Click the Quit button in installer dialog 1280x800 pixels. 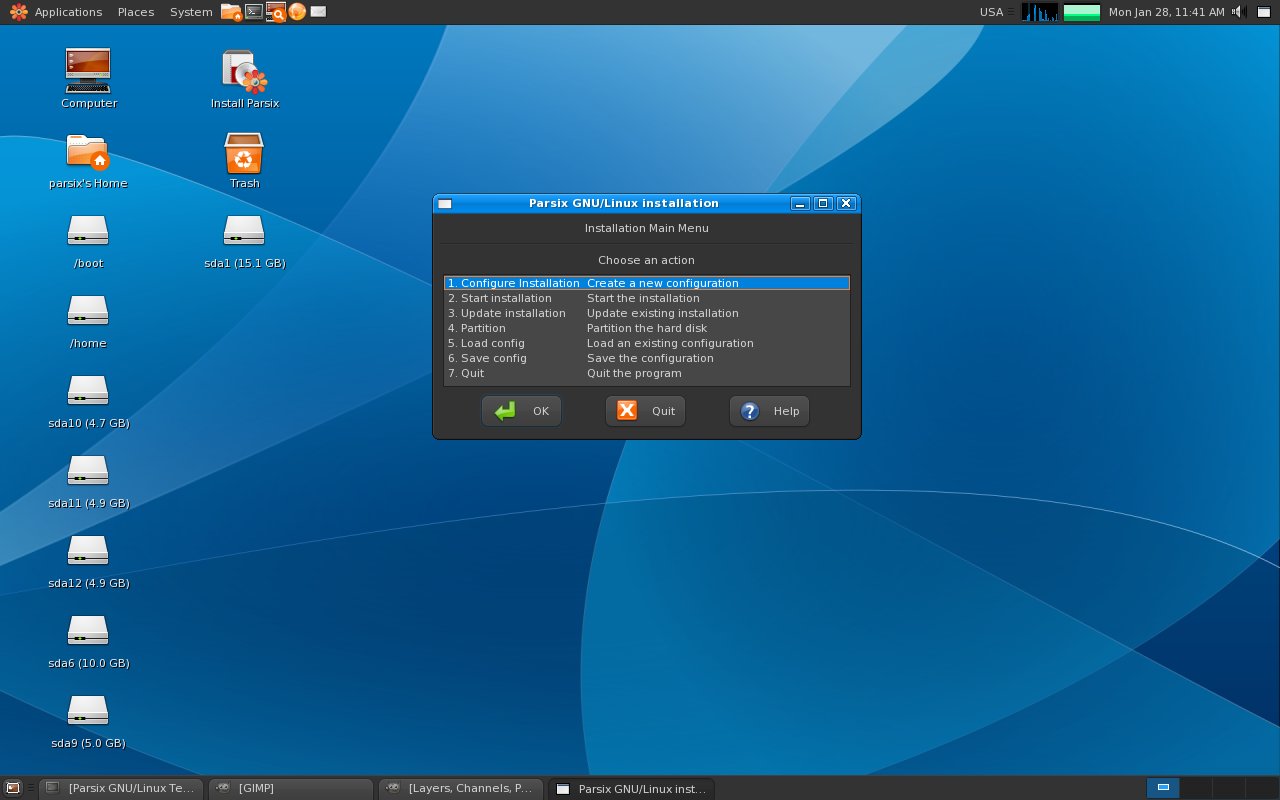645,411
